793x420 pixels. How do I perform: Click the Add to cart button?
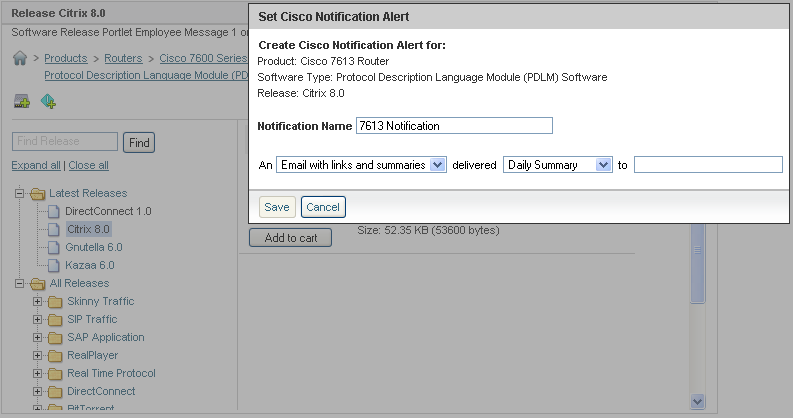[290, 238]
